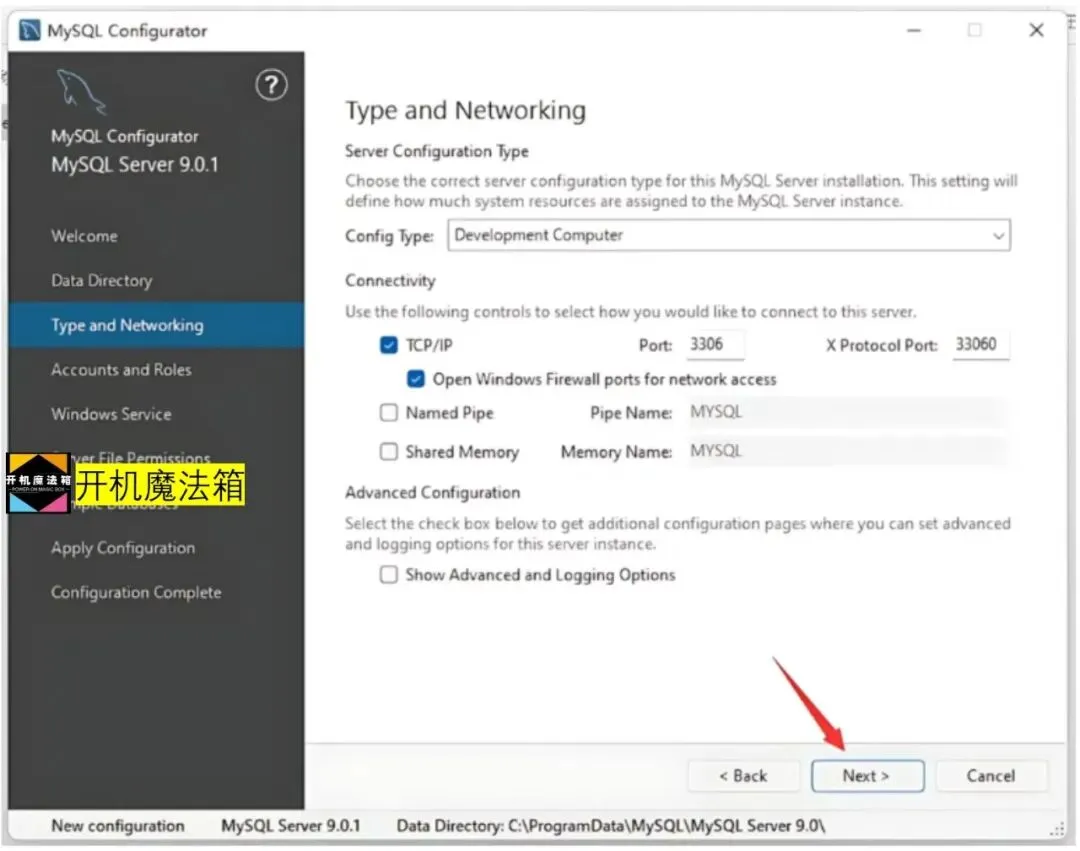This screenshot has width=1080, height=851.
Task: Click the Server Configuration Type label
Action: click(437, 151)
